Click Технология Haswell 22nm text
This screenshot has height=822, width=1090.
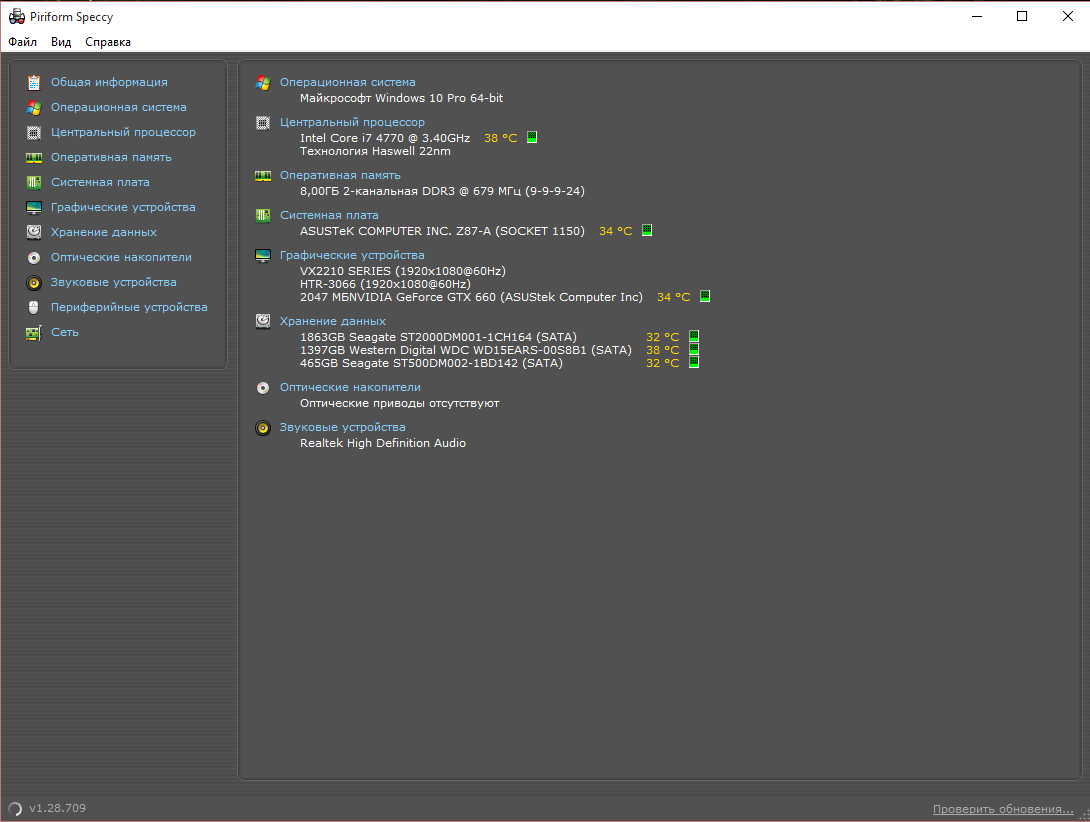(375, 151)
